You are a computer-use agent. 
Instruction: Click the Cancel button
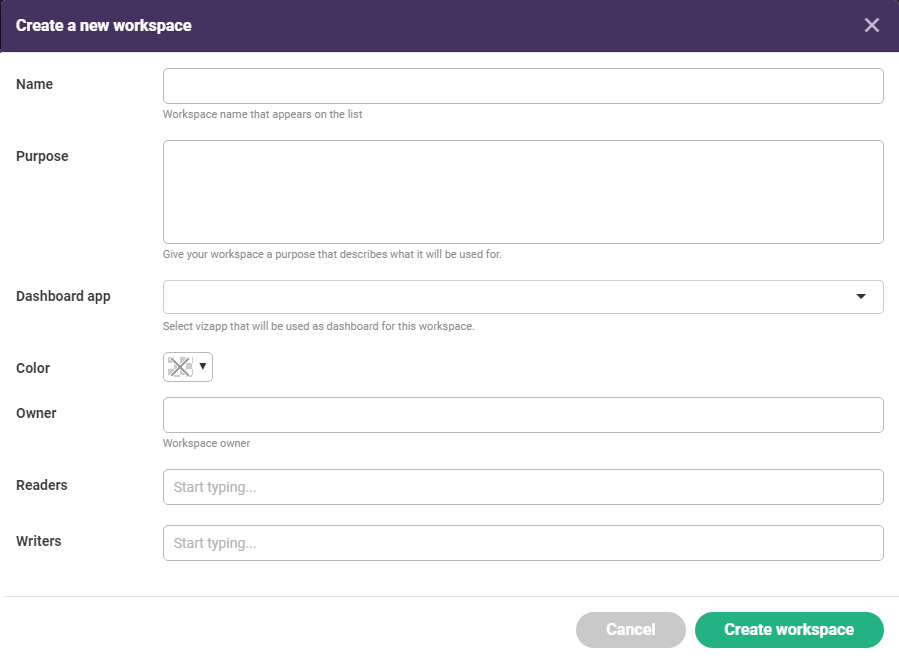(x=631, y=629)
